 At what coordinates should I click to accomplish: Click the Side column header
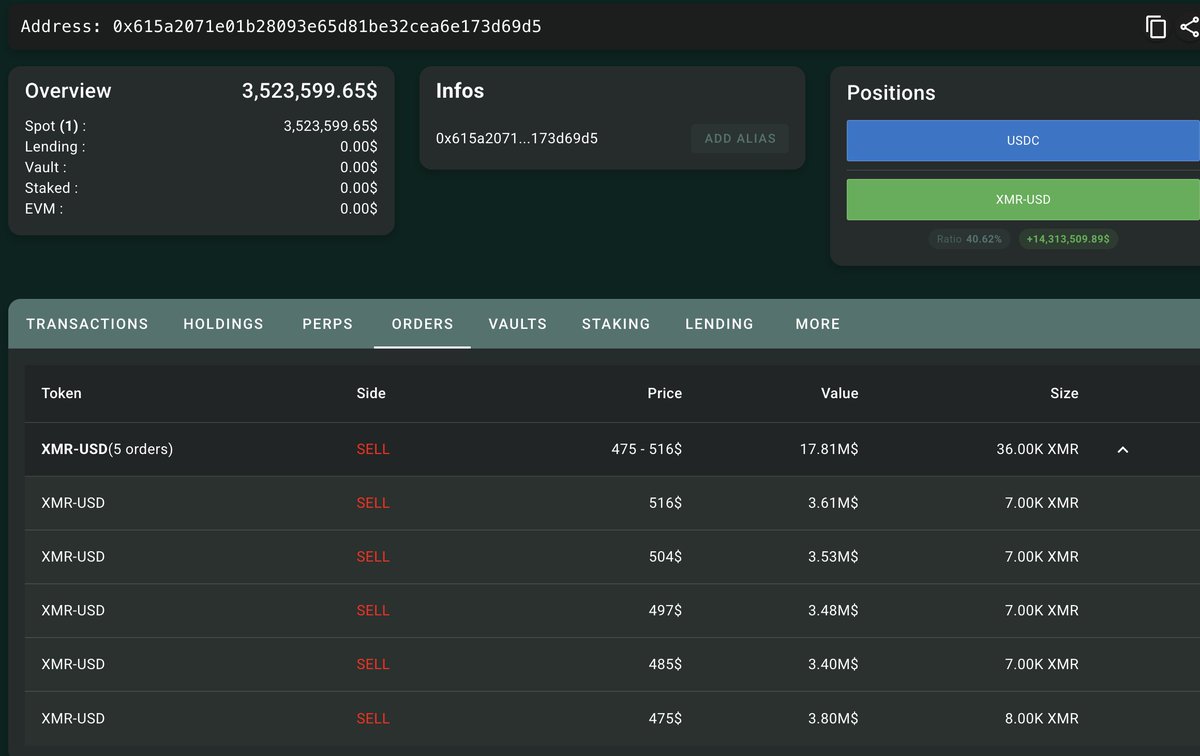pos(371,393)
